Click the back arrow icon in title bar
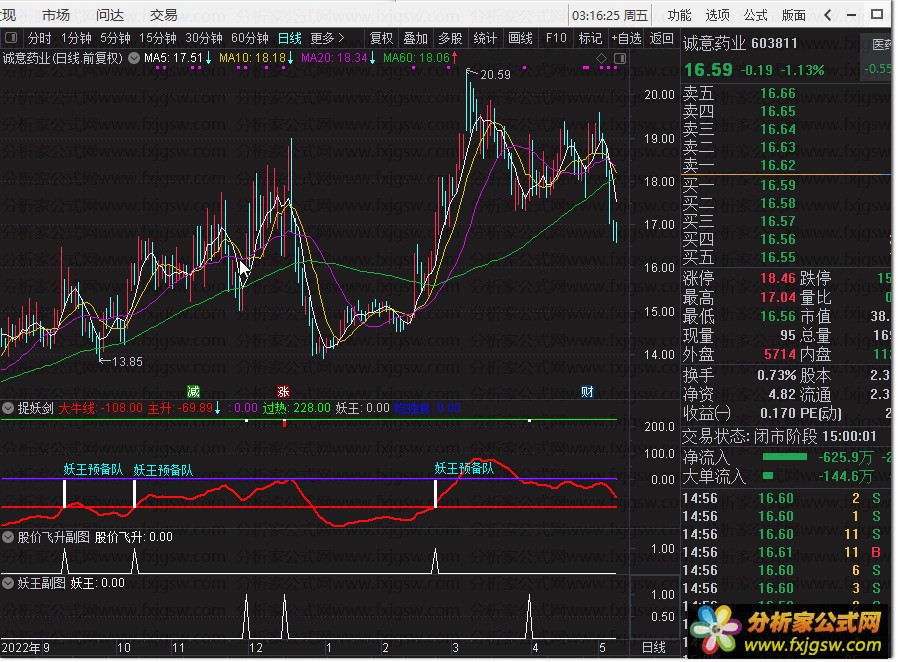 point(828,15)
